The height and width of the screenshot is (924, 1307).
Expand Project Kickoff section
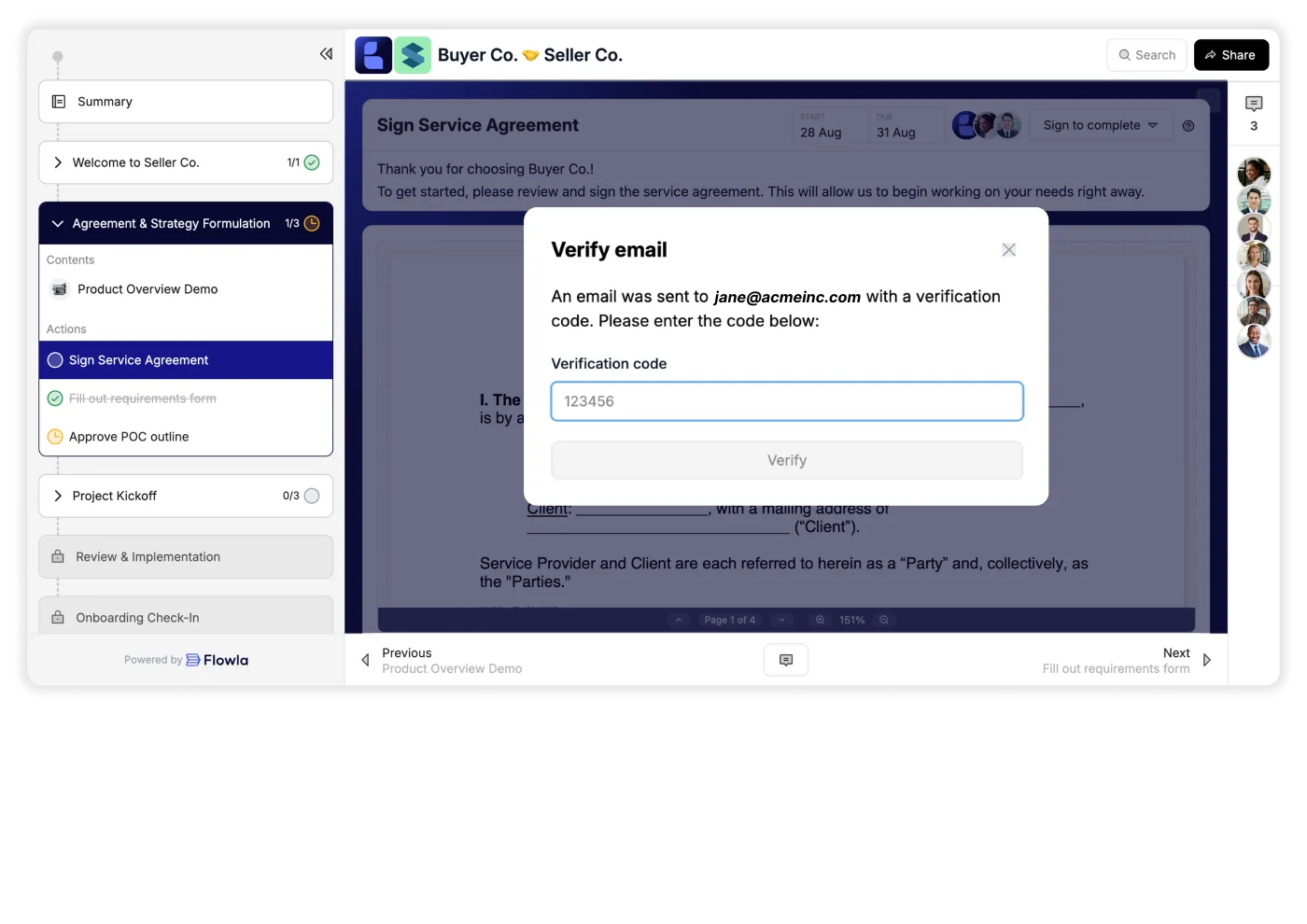[x=58, y=496]
